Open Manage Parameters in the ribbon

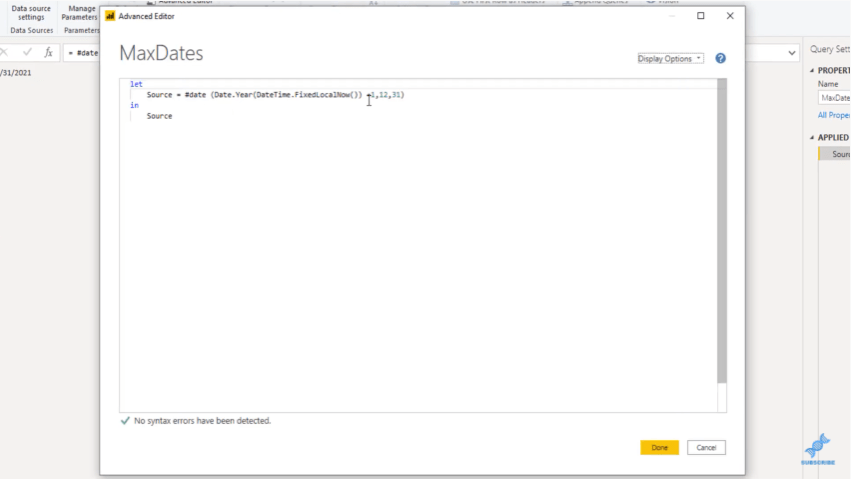click(x=80, y=13)
